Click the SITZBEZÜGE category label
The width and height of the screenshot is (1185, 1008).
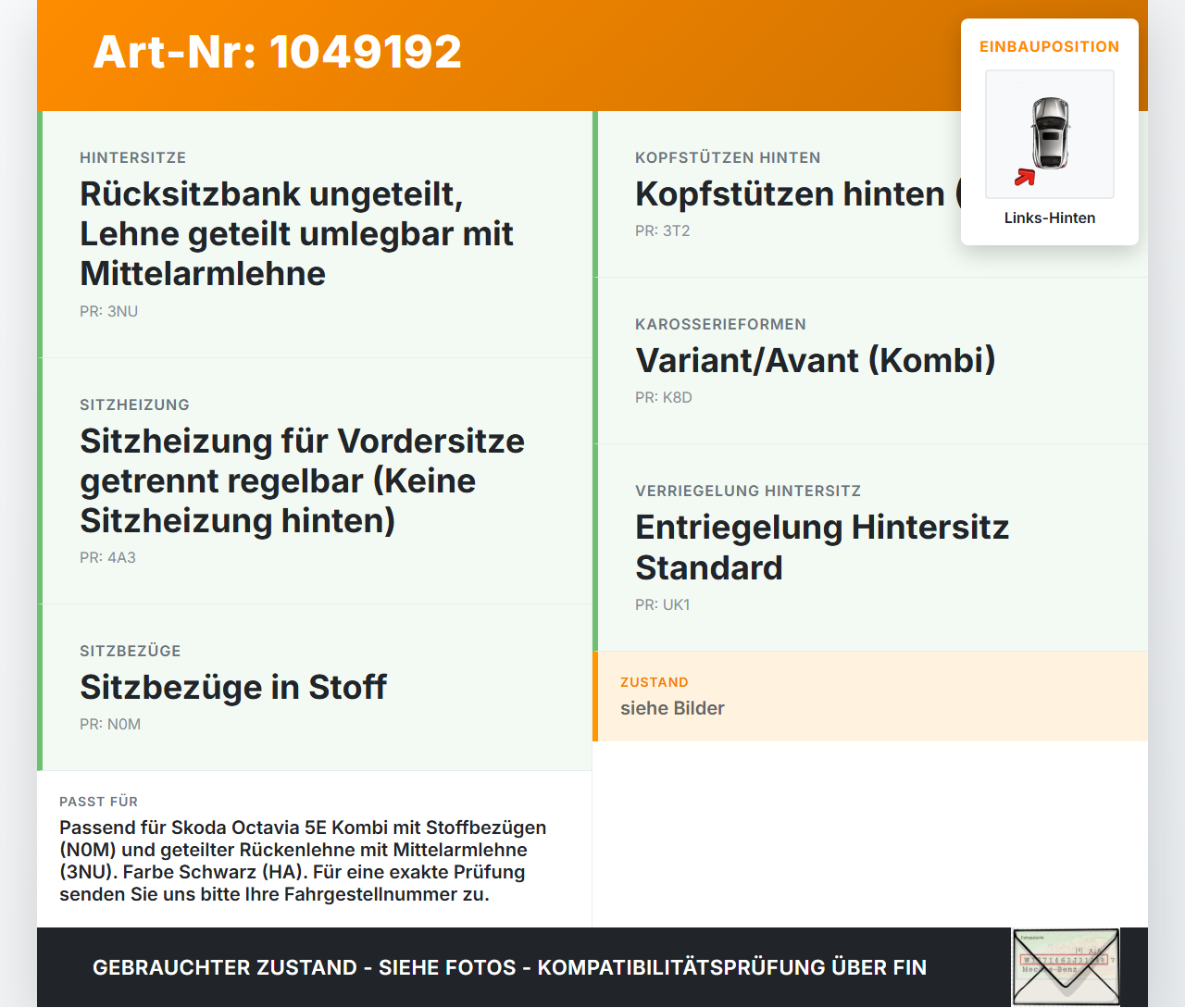[x=131, y=651]
